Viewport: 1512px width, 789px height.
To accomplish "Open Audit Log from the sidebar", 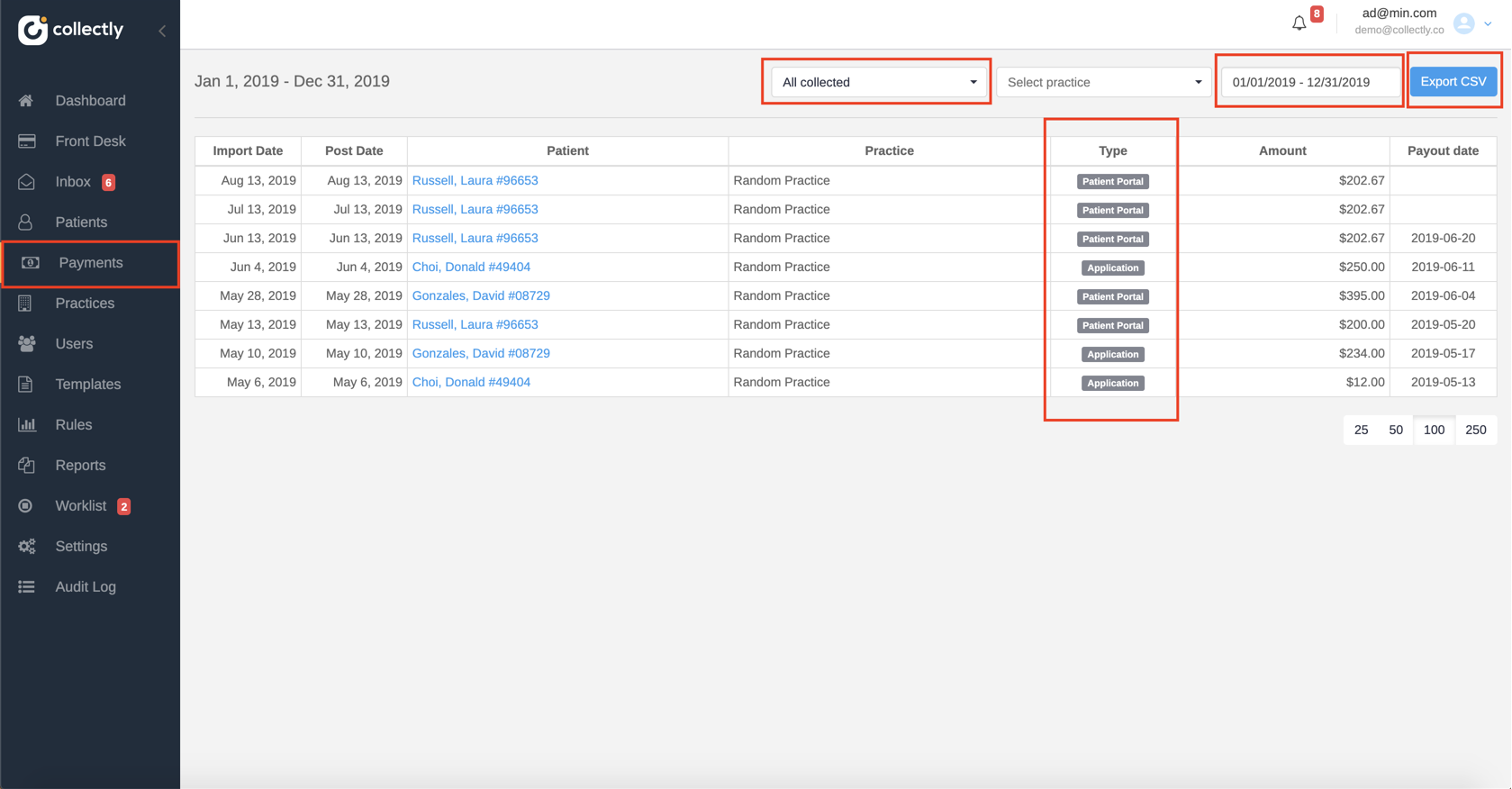I will coord(86,587).
